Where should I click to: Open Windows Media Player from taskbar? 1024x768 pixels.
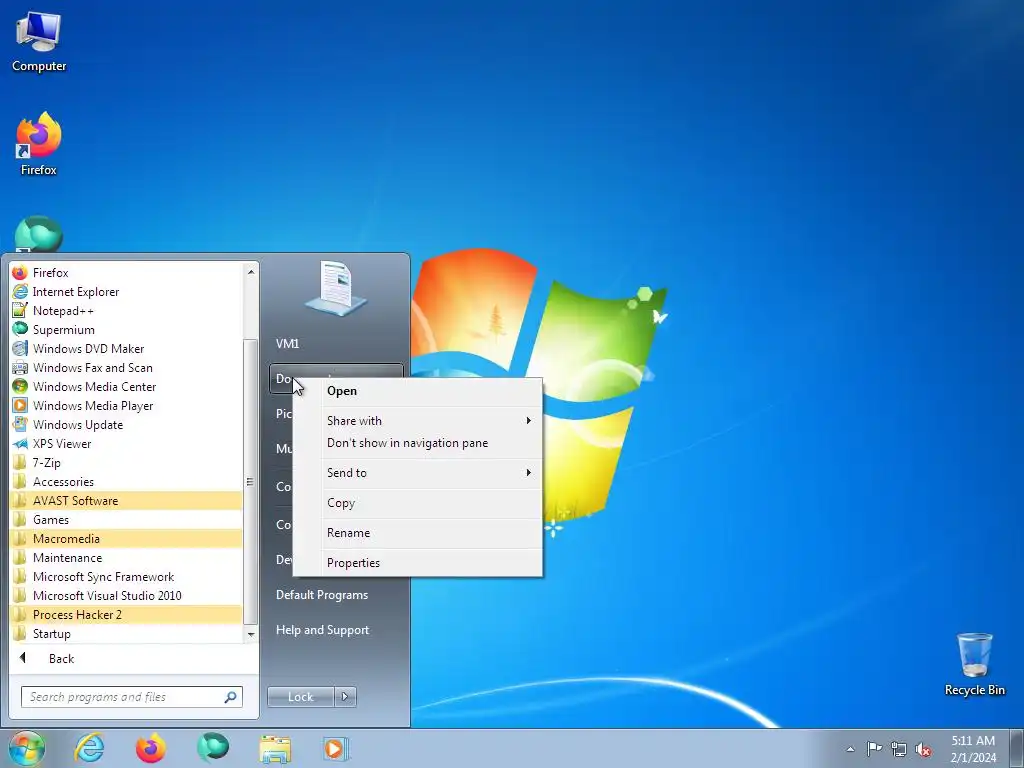pos(336,748)
